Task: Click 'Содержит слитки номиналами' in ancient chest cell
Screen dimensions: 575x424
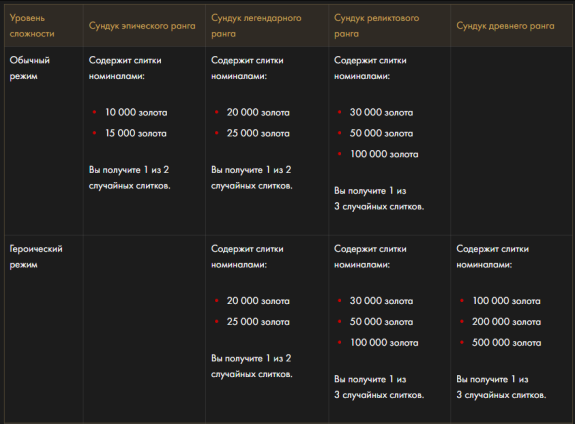Action: [492, 256]
